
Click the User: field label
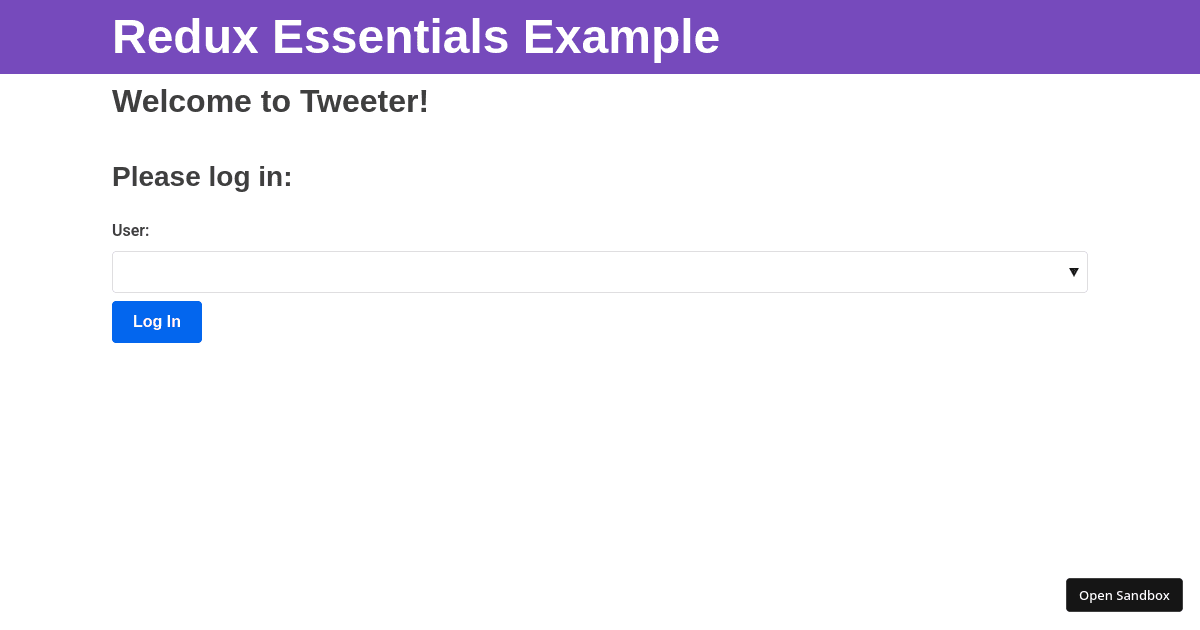pyautogui.click(x=130, y=230)
